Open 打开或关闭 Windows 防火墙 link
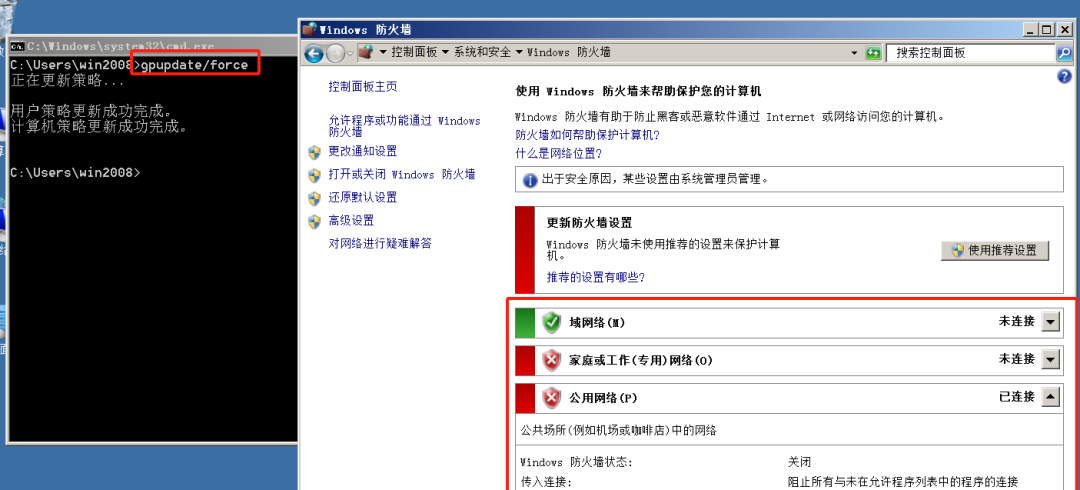 402,175
